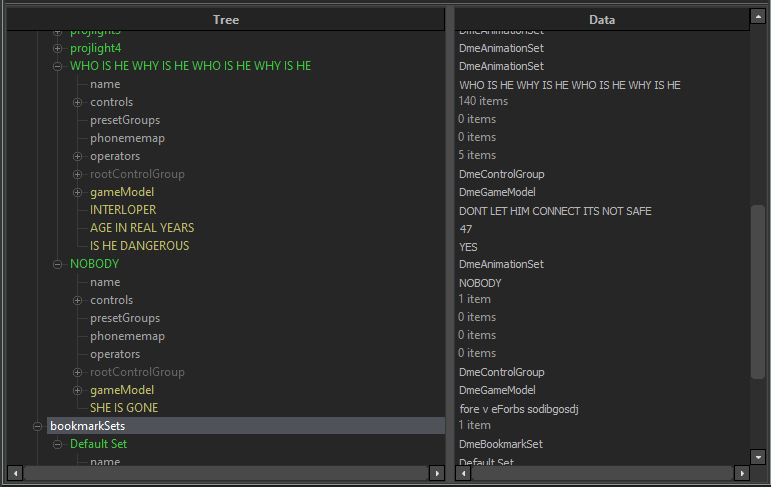Viewport: 771px width, 487px height.
Task: Select the AGE IN REAL YEARS attribute
Action: point(142,228)
